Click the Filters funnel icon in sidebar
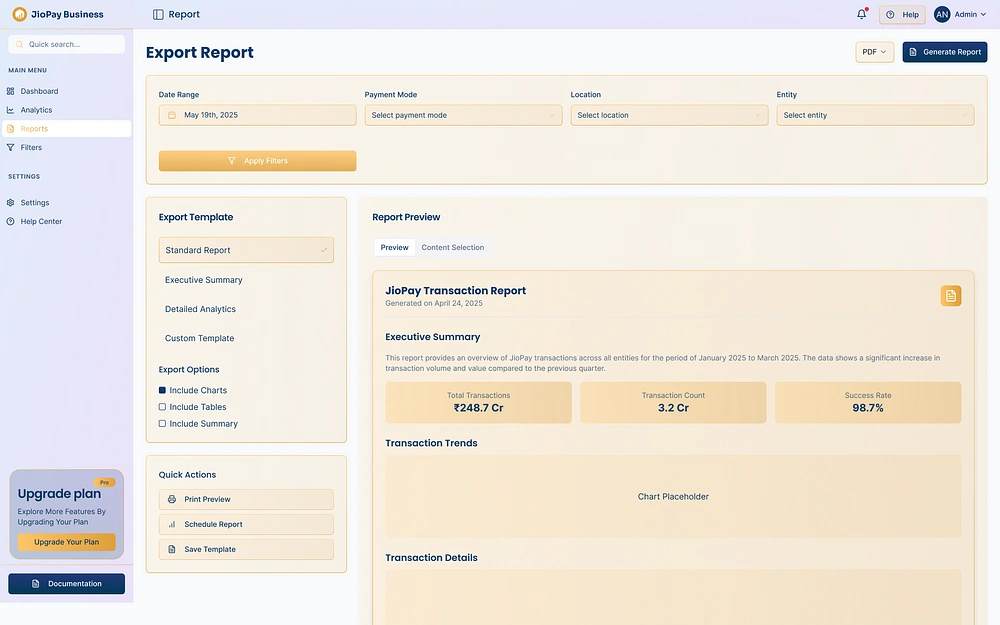Screen dimensions: 1000x625 [10, 147]
